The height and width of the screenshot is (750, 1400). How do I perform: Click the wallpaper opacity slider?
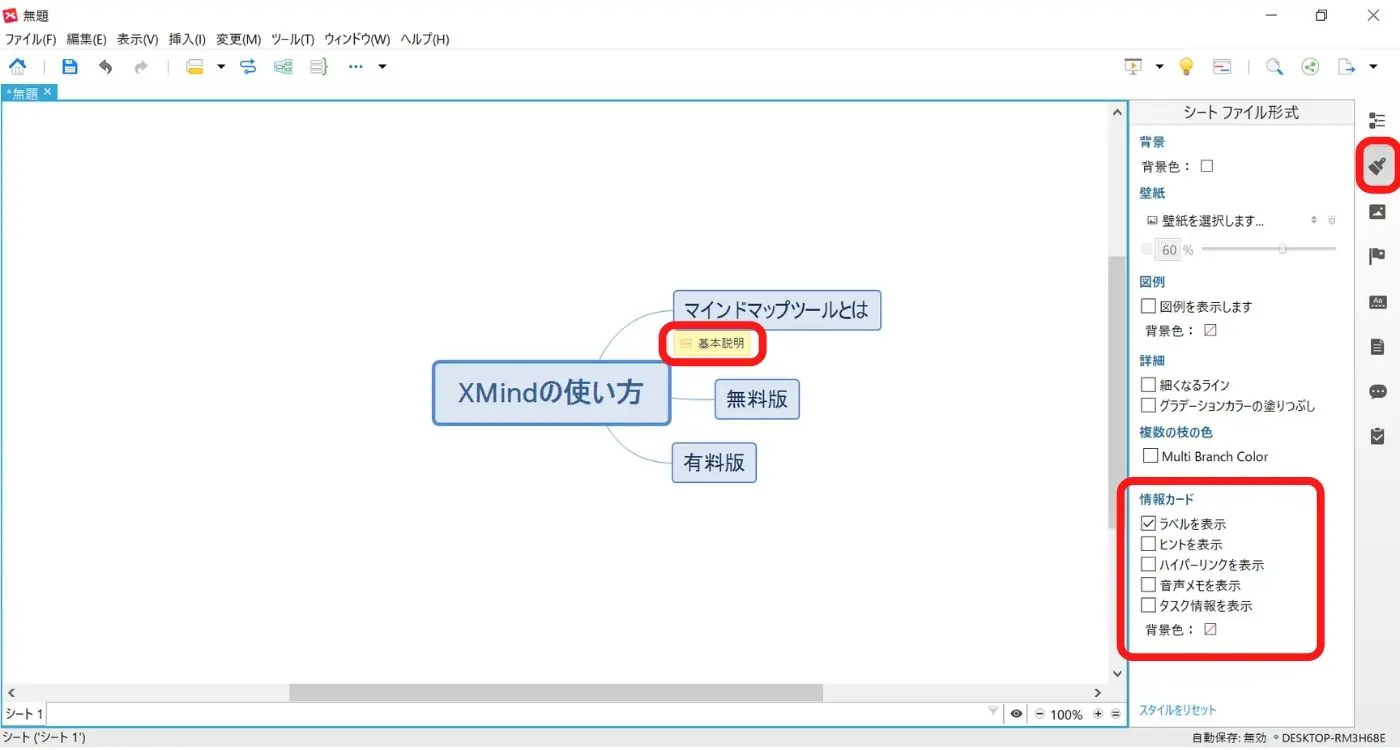click(1268, 249)
